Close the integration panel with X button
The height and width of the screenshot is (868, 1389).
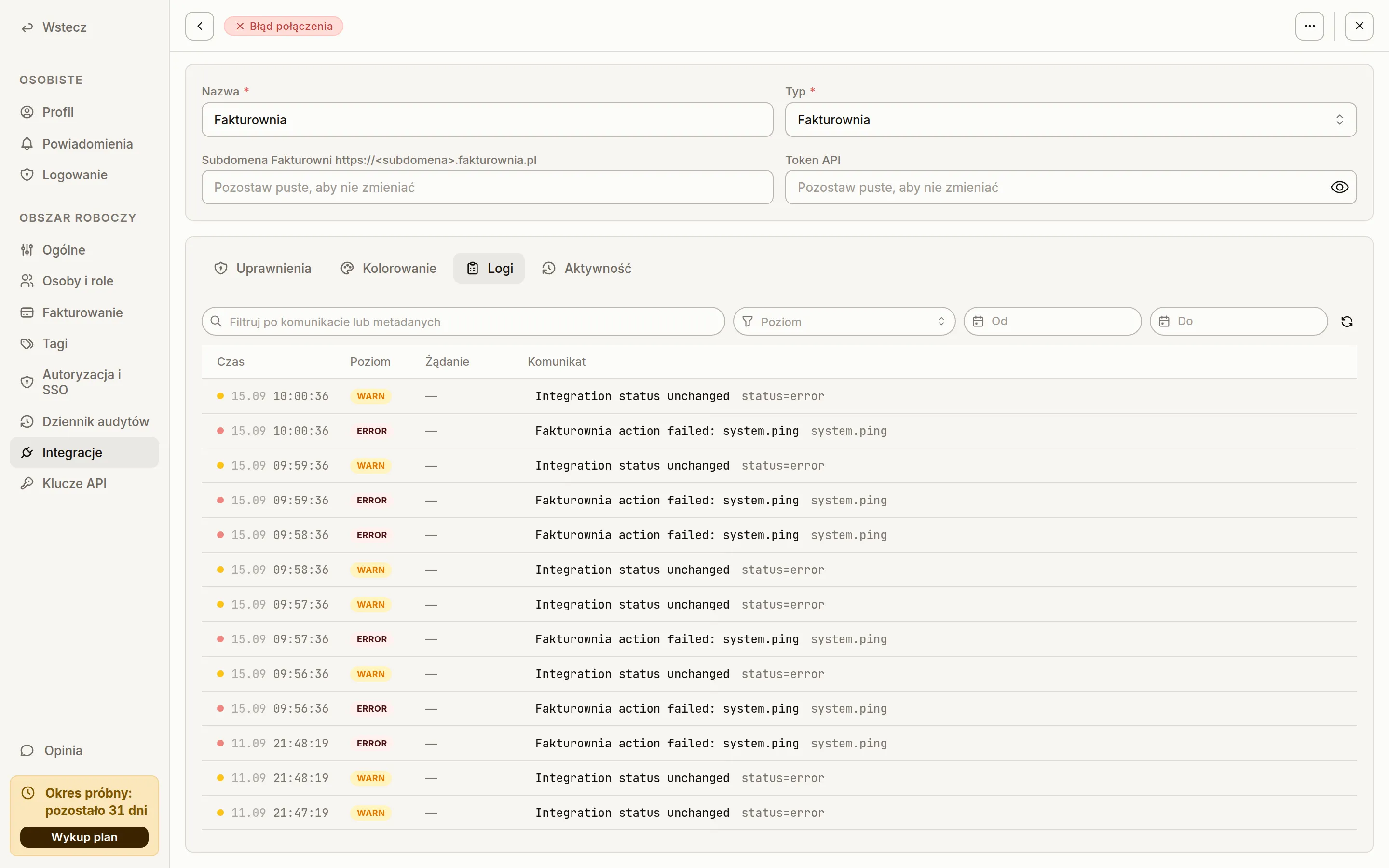click(1359, 26)
